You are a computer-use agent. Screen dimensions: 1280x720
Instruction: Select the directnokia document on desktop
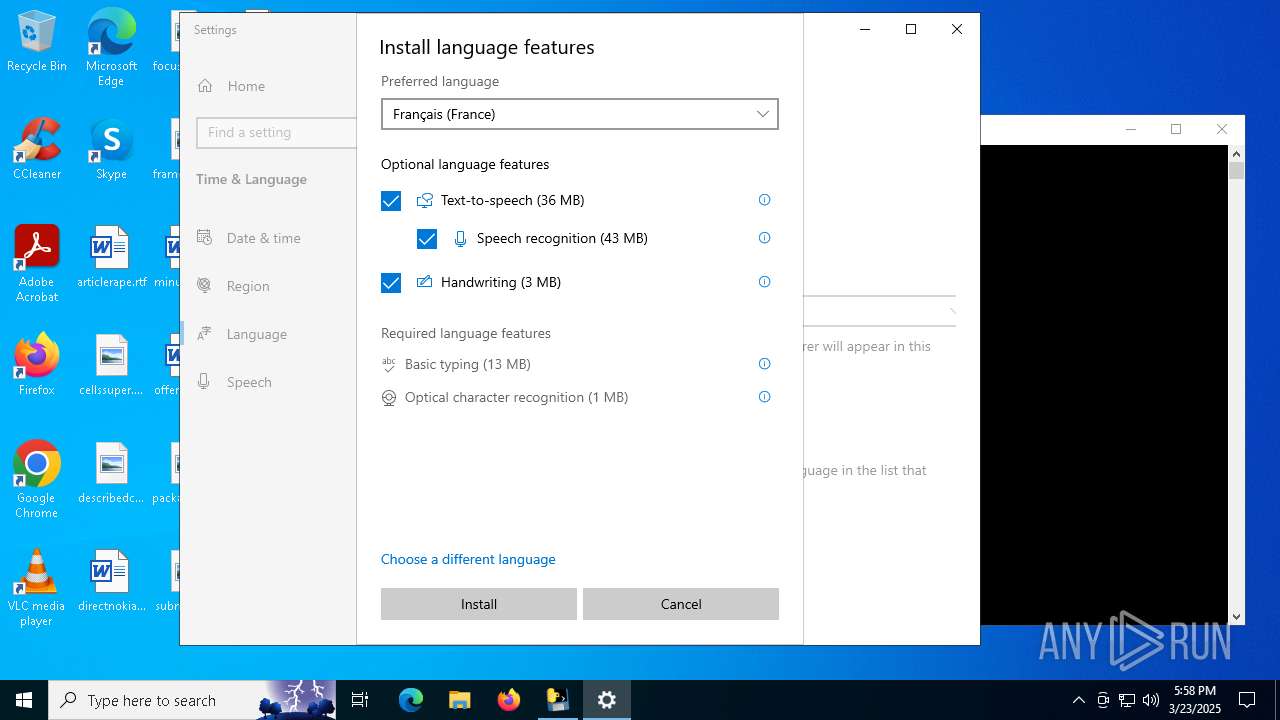point(111,581)
